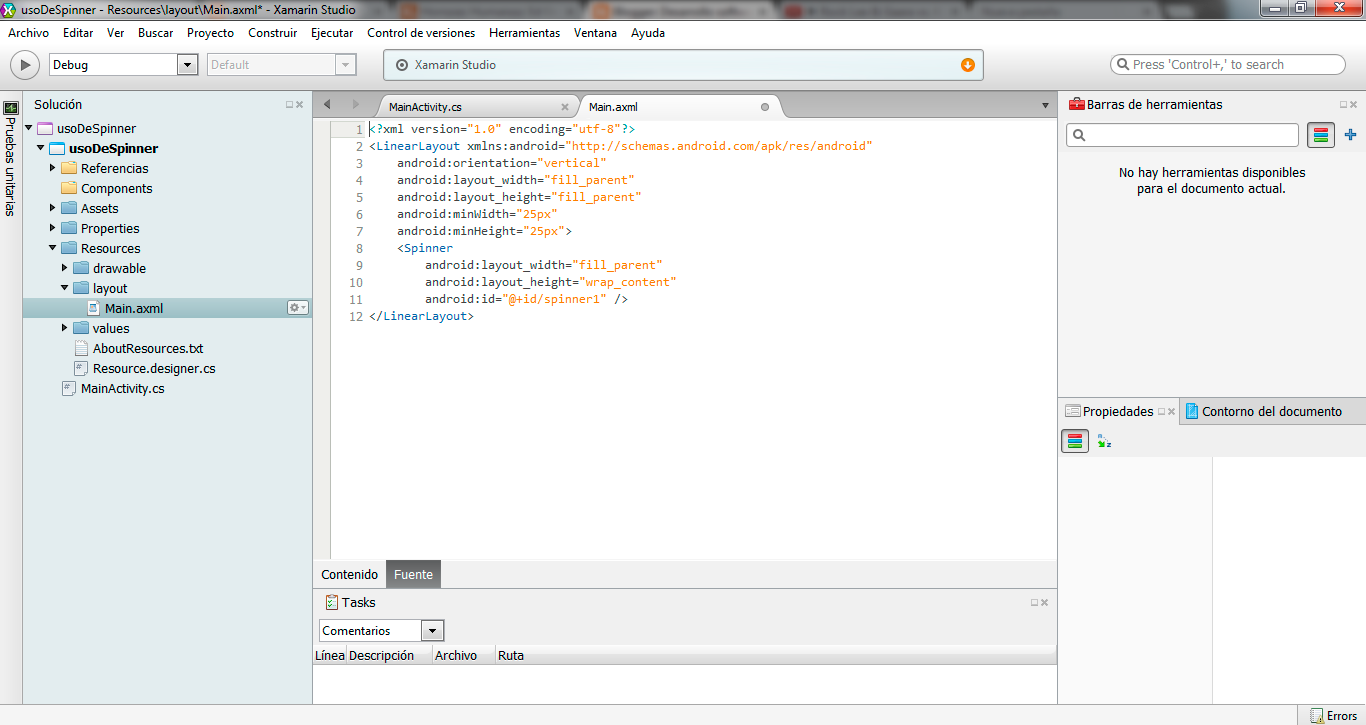
Task: Toggle auto-hide on the Tasks panel
Action: [x=1036, y=602]
